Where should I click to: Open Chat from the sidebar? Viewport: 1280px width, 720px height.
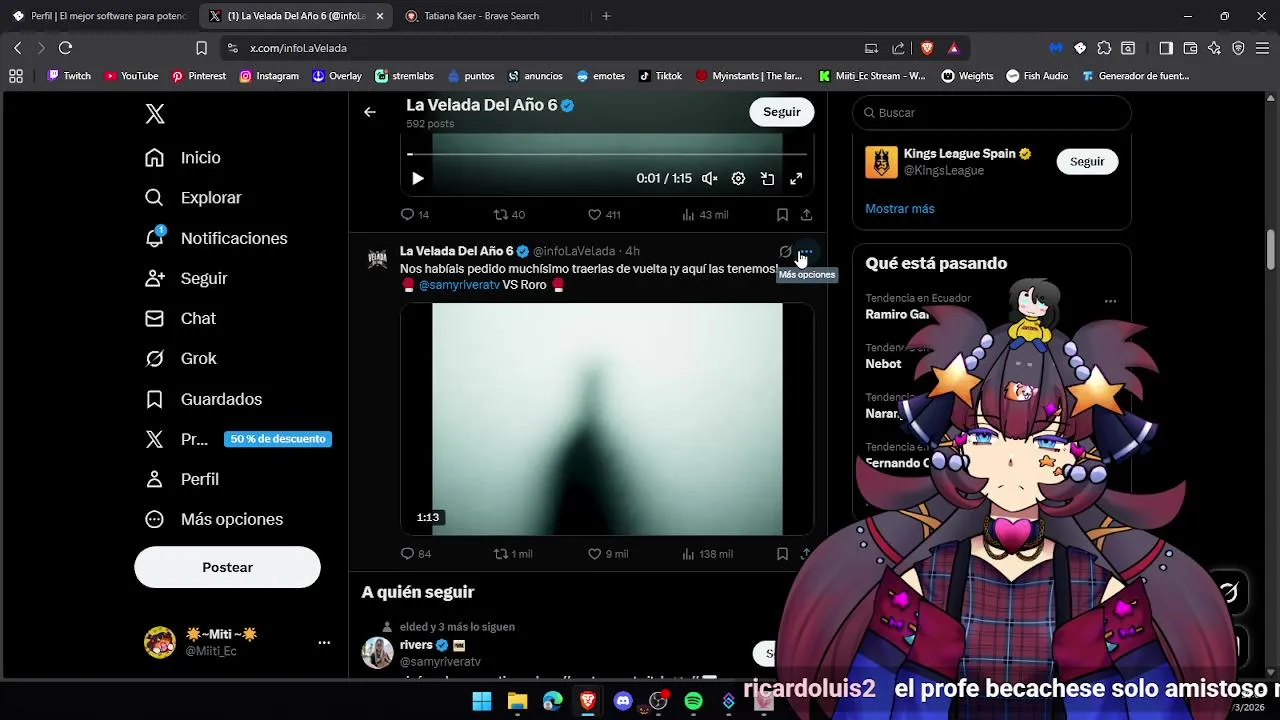[180, 318]
